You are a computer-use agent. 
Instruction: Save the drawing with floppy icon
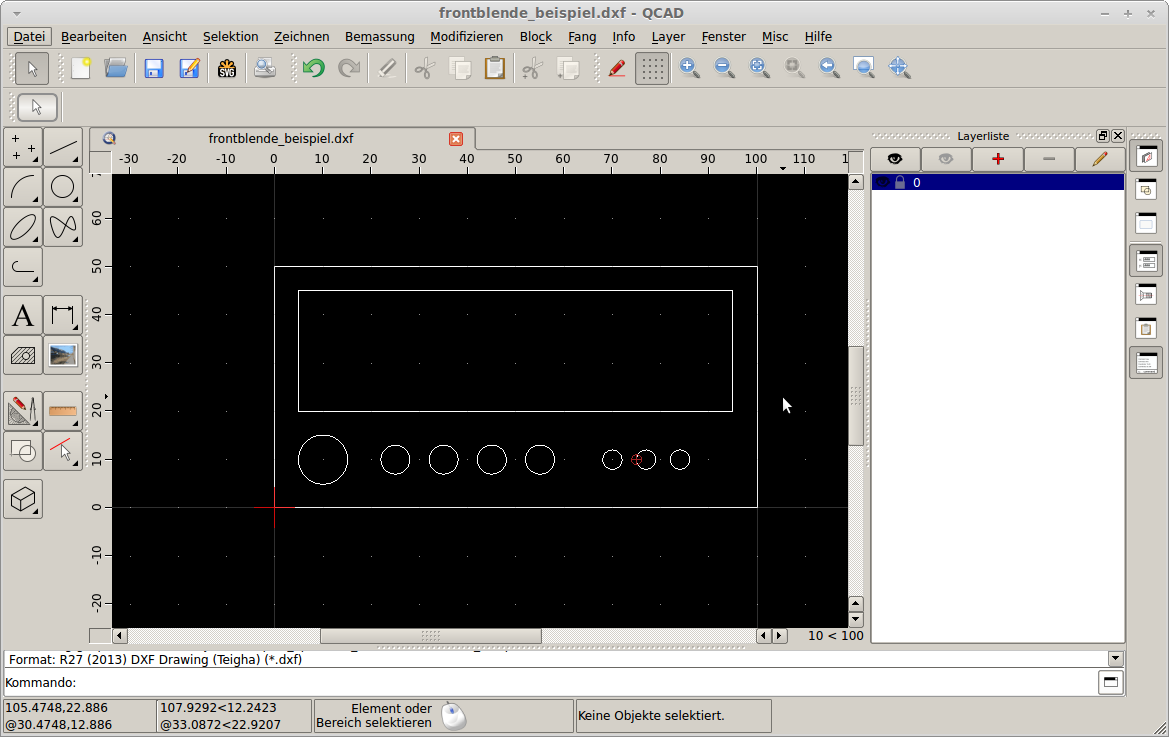coord(154,69)
